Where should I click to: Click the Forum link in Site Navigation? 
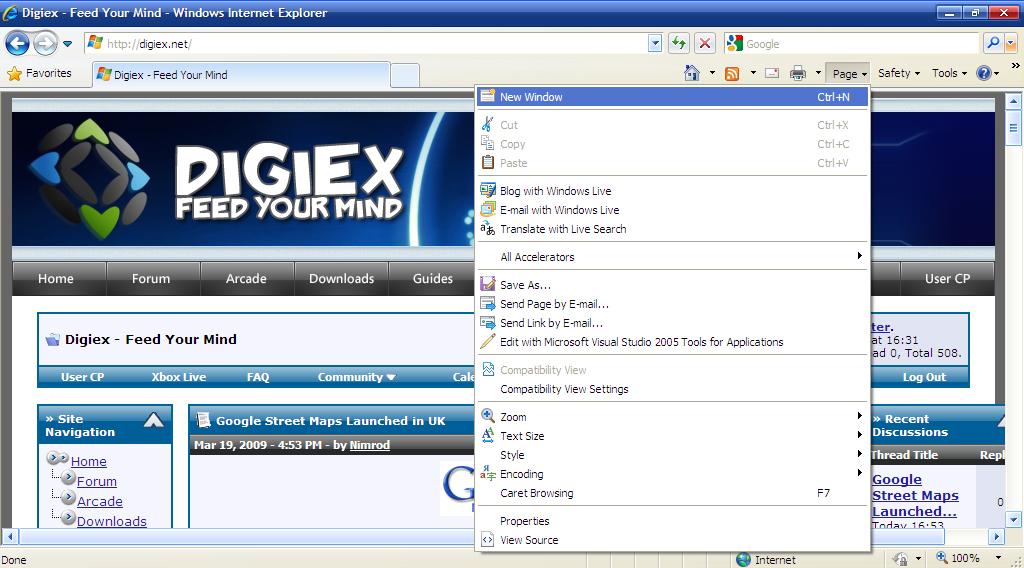coord(97,481)
